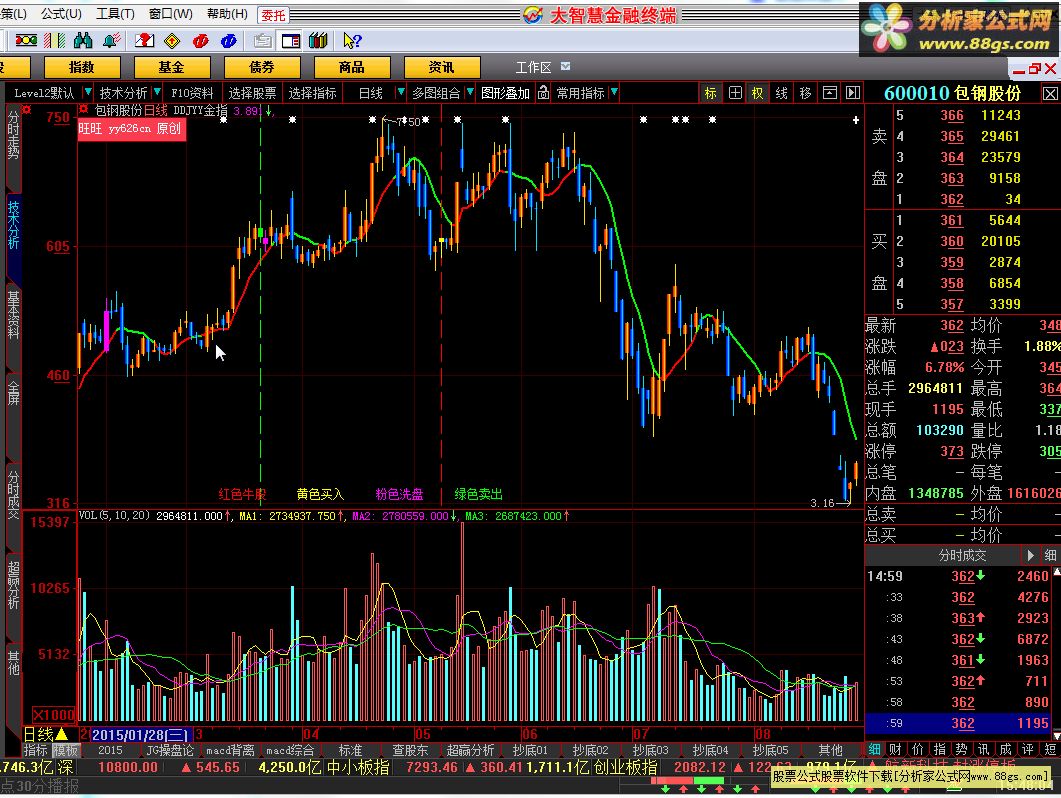The image size is (1061, 798).
Task: Click the traffic light toolbar icon
Action: pyautogui.click(x=26, y=41)
